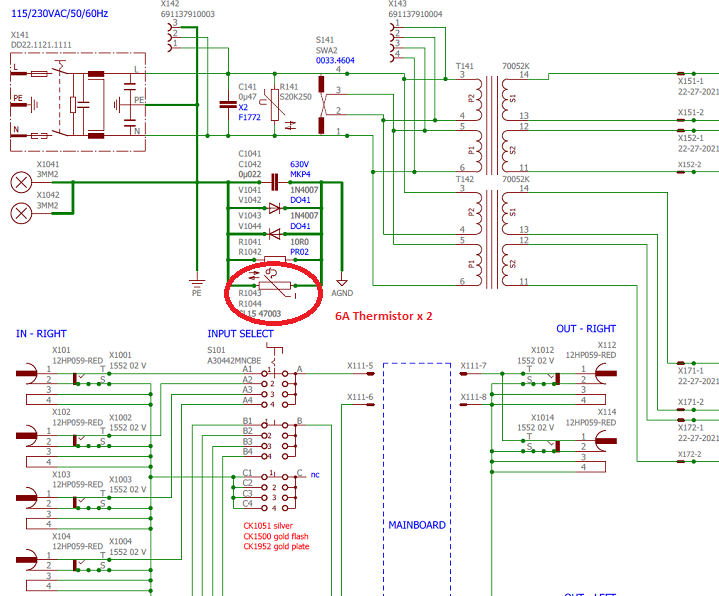Select the DD22.1121.1111 part number

(x=41, y=44)
